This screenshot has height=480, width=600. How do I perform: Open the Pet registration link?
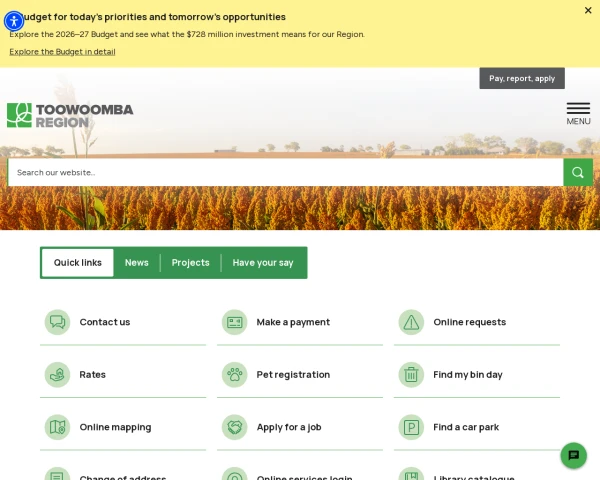coord(293,375)
